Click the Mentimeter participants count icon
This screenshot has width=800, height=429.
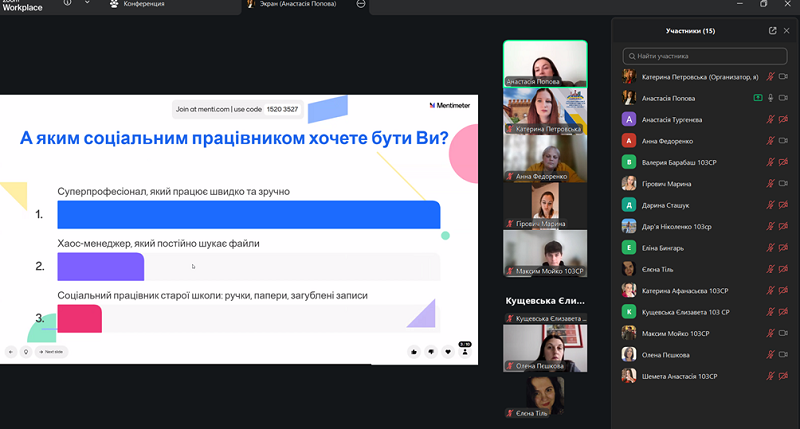tap(464, 350)
